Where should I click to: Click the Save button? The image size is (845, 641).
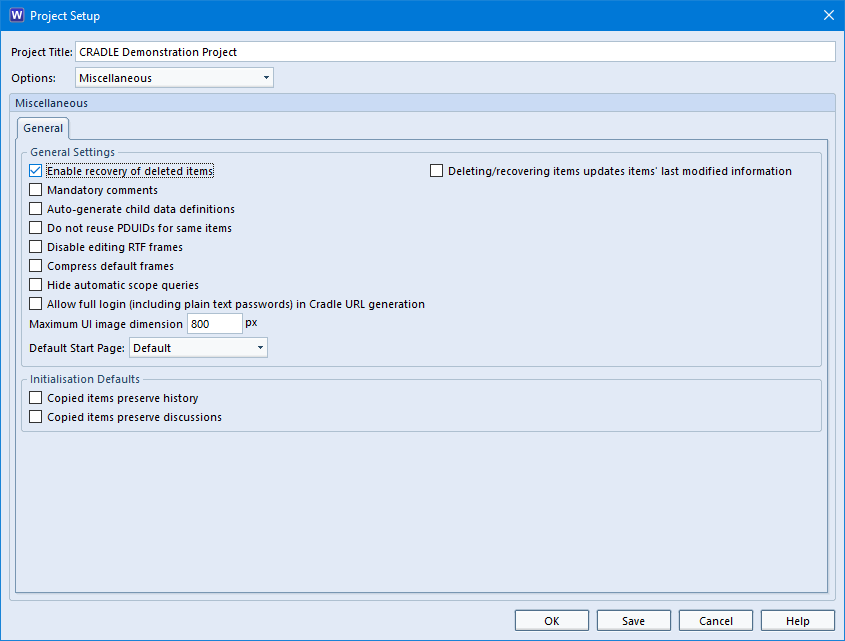click(x=634, y=621)
